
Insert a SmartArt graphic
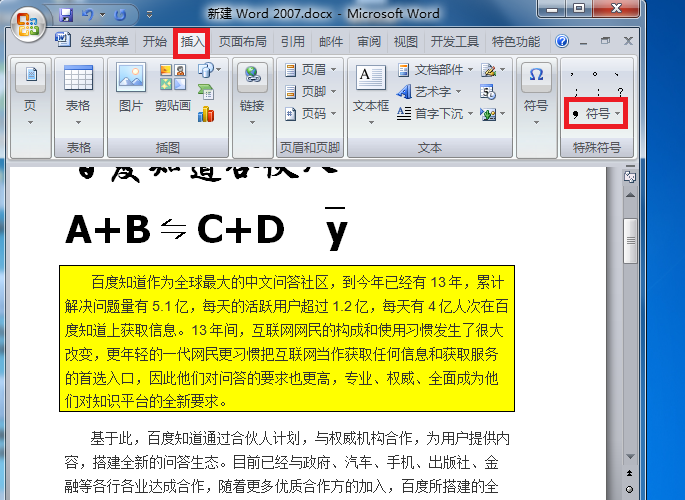[x=206, y=92]
